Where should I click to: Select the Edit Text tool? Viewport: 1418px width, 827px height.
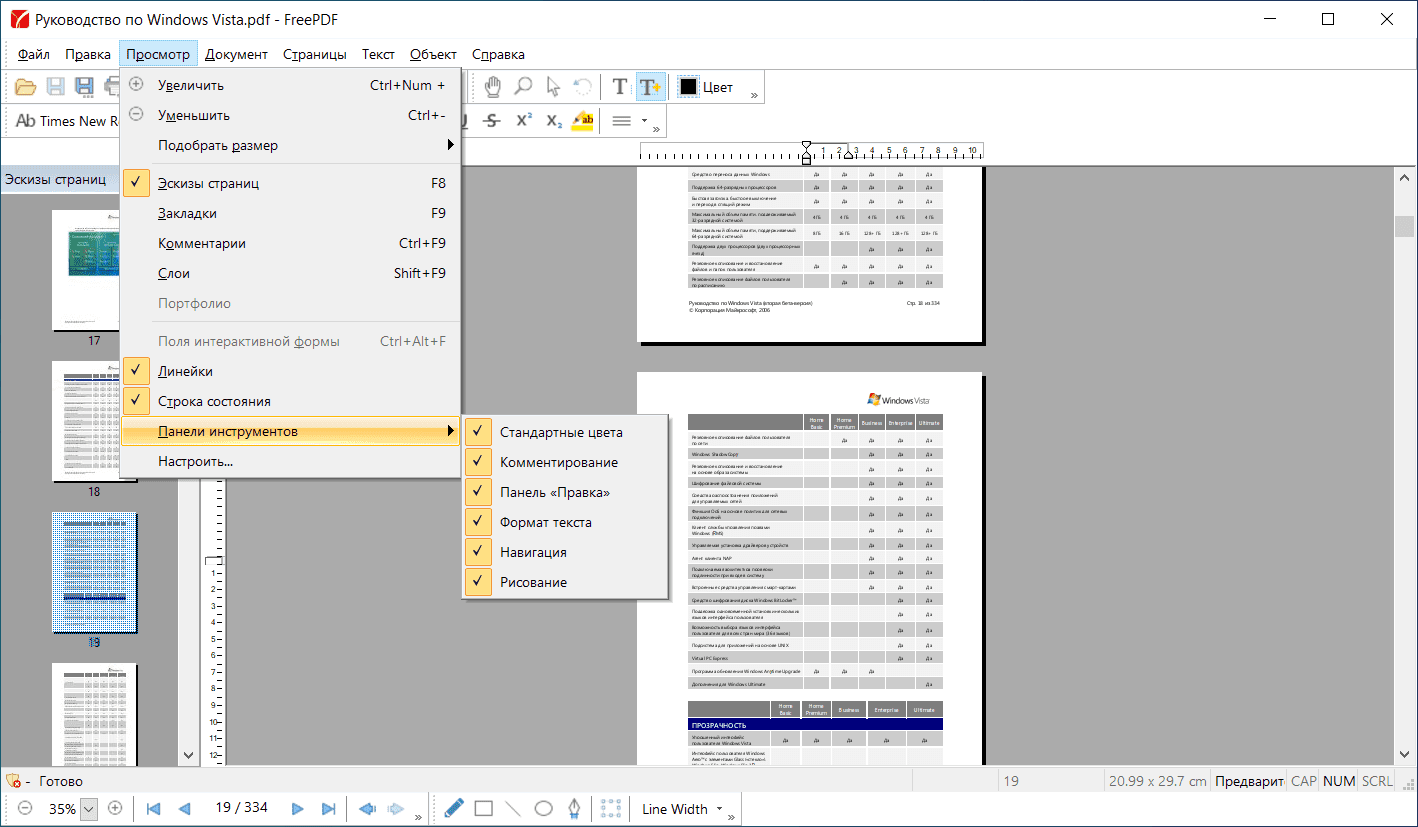coord(620,87)
